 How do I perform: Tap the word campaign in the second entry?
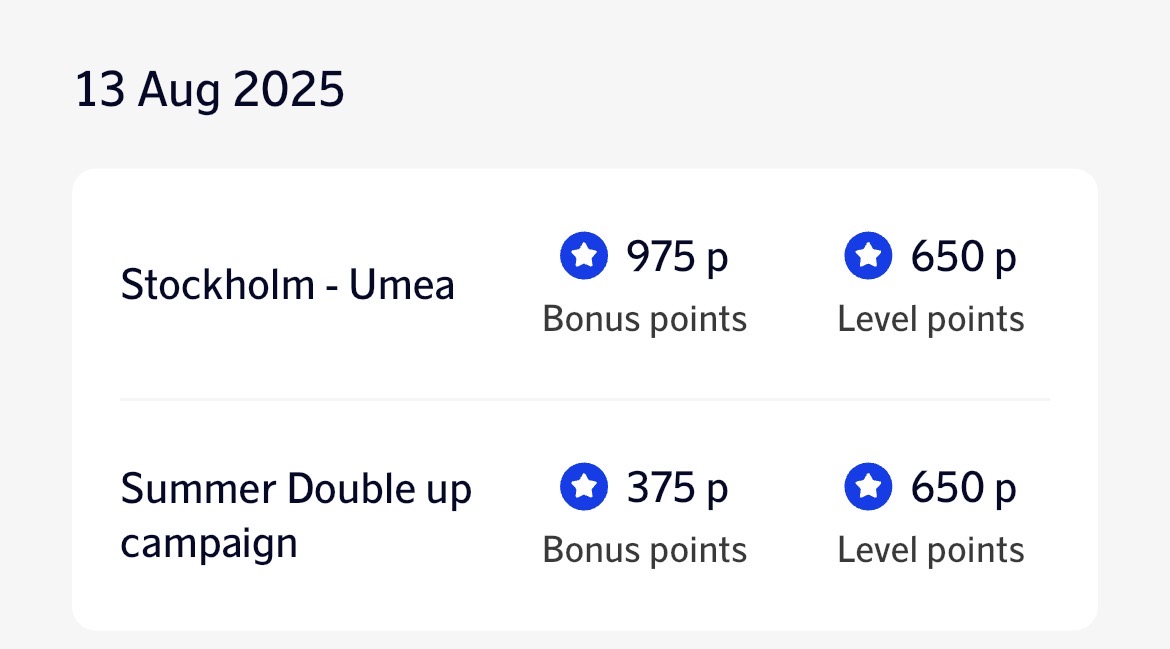(209, 544)
